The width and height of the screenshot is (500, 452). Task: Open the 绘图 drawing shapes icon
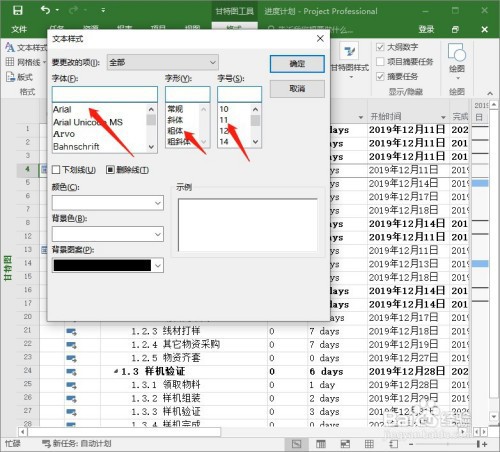(x=457, y=52)
